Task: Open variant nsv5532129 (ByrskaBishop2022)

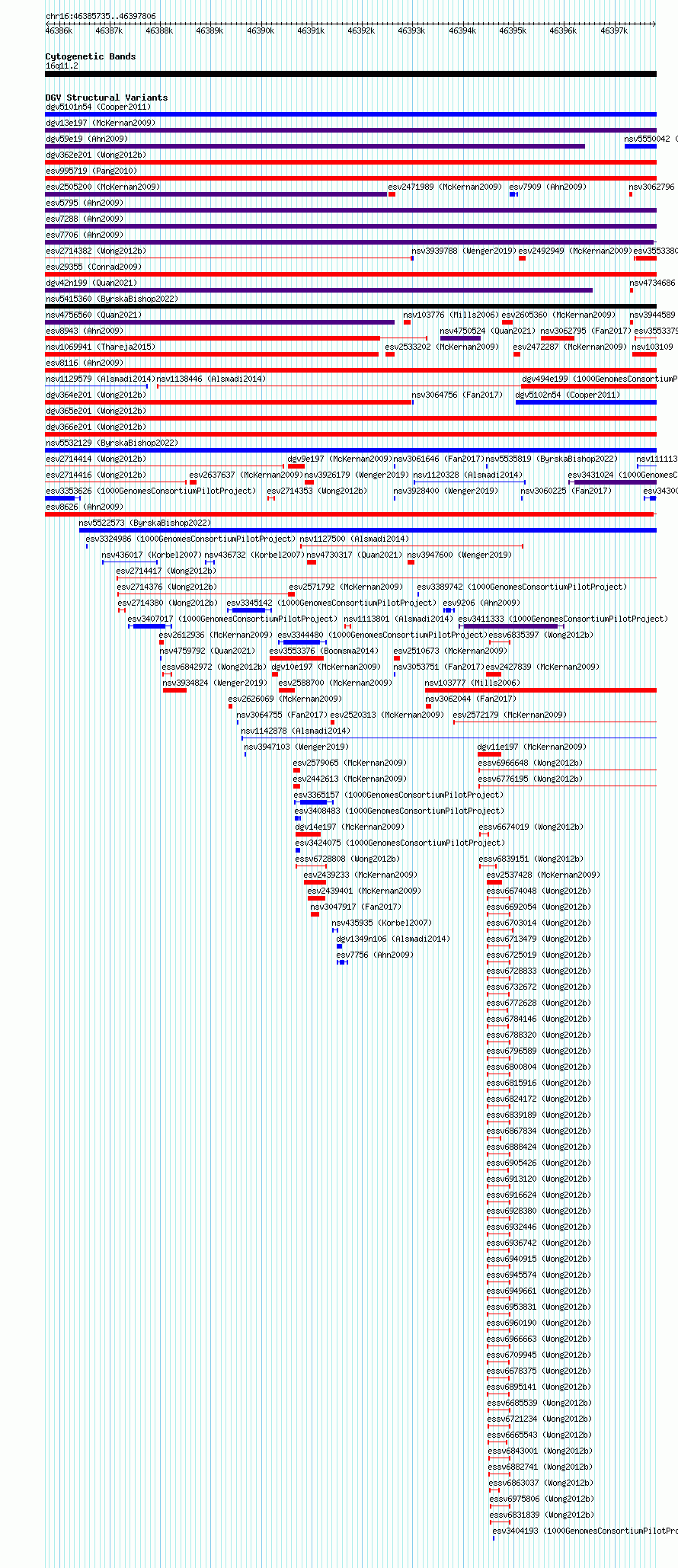Action: 112,443
